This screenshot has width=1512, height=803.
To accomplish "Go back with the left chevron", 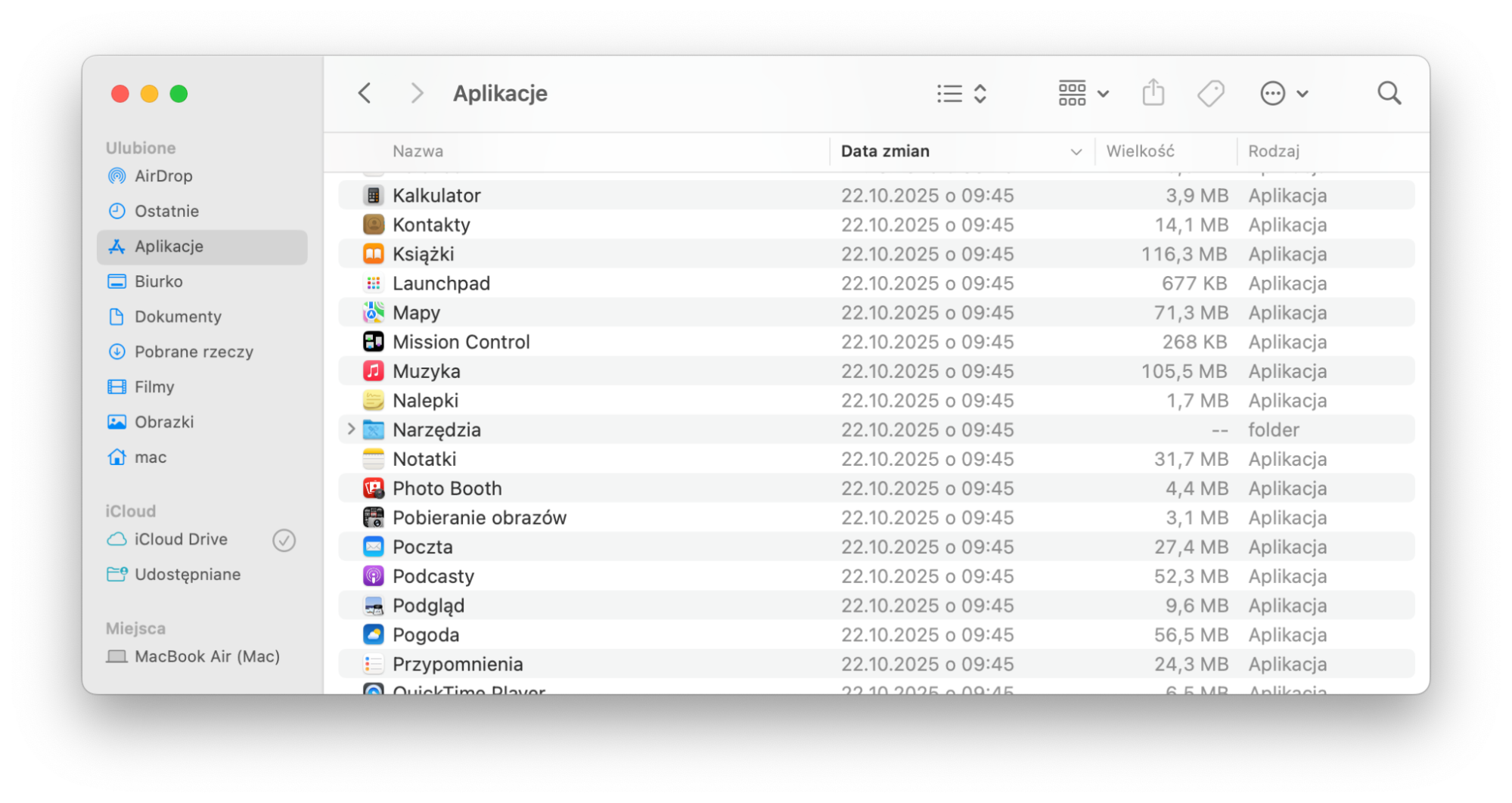I will [x=365, y=94].
